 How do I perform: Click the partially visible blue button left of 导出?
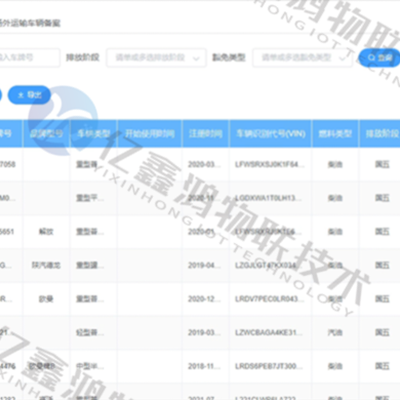click(1, 95)
